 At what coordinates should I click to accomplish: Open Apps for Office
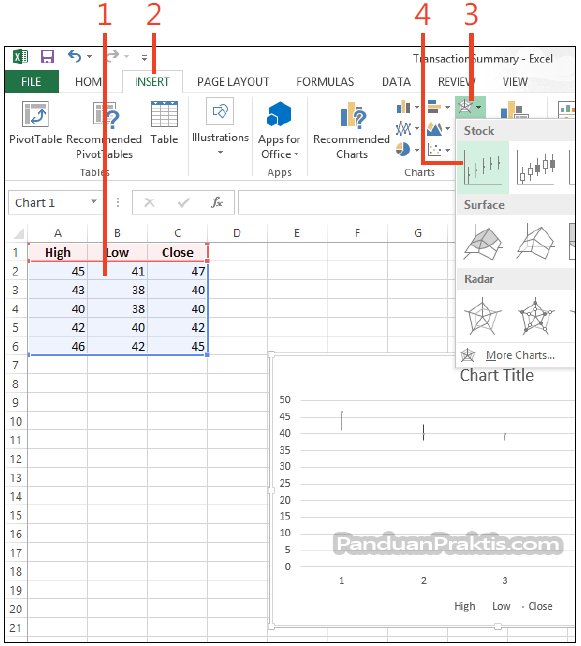pos(279,130)
